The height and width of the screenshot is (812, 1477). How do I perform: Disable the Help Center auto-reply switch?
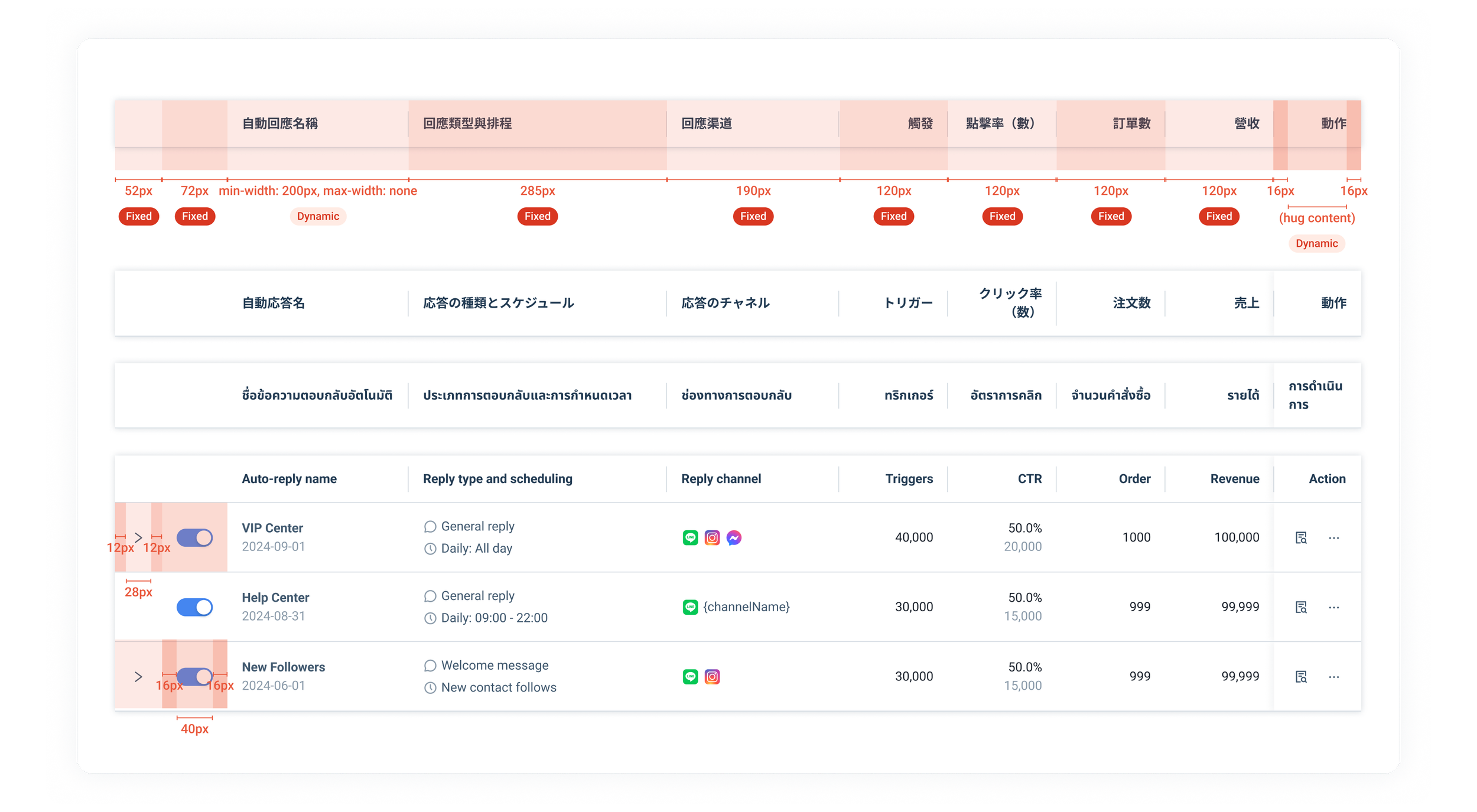(194, 607)
